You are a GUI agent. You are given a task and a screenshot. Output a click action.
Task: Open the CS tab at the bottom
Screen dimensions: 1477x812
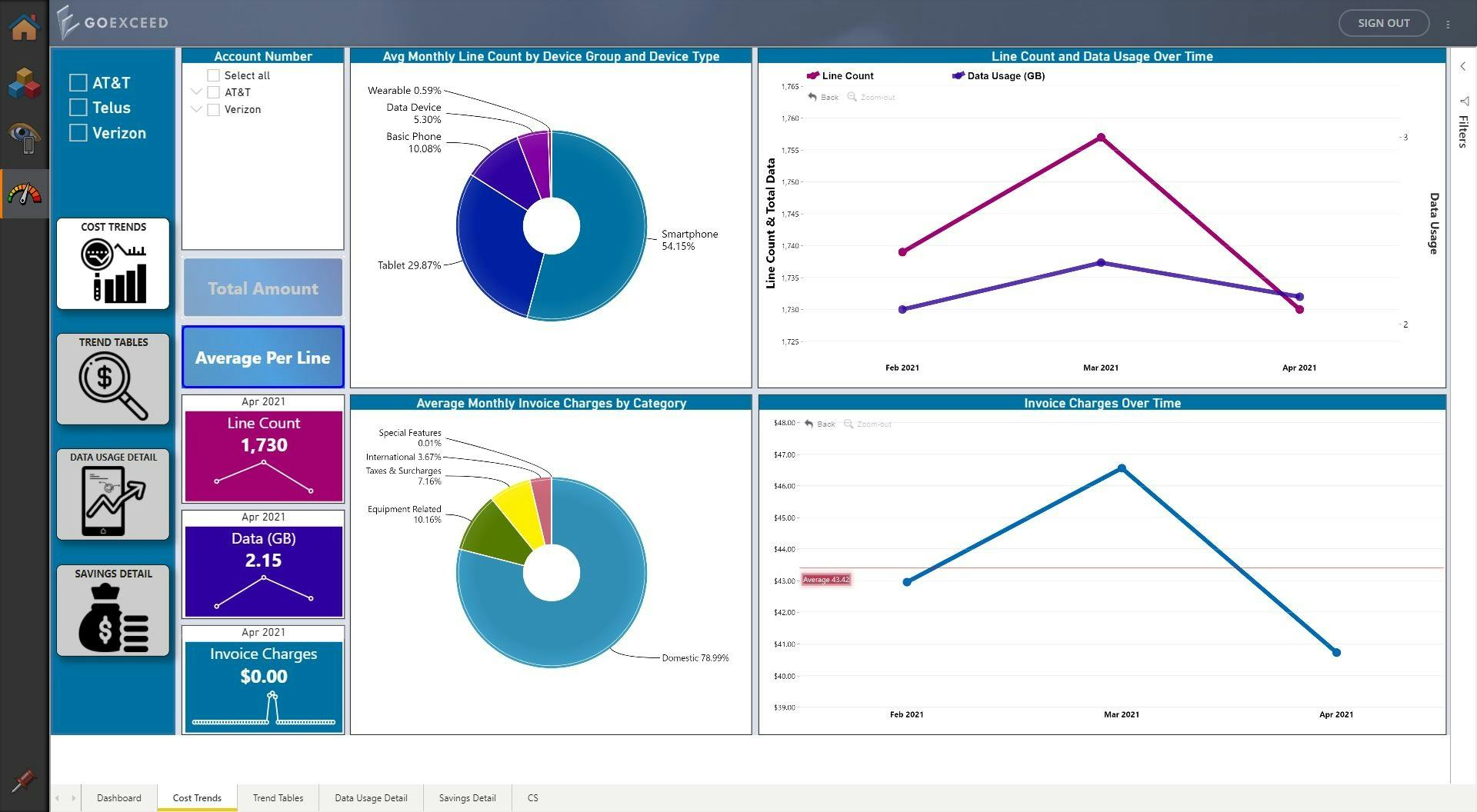532,797
